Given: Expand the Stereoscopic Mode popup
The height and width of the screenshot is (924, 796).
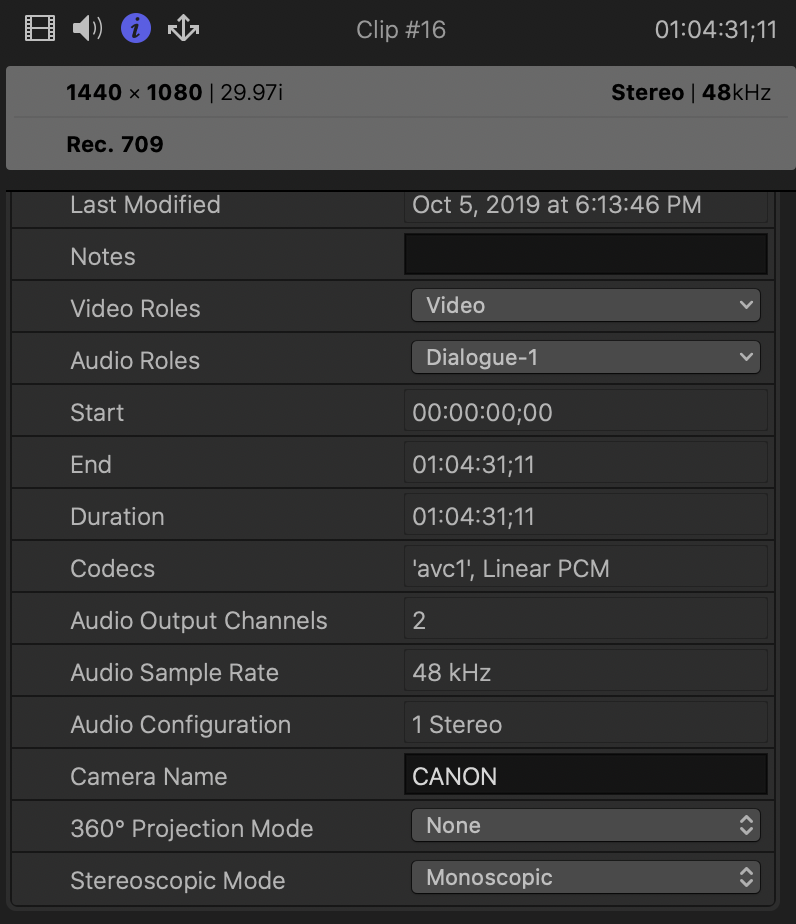Looking at the screenshot, I should pos(585,878).
